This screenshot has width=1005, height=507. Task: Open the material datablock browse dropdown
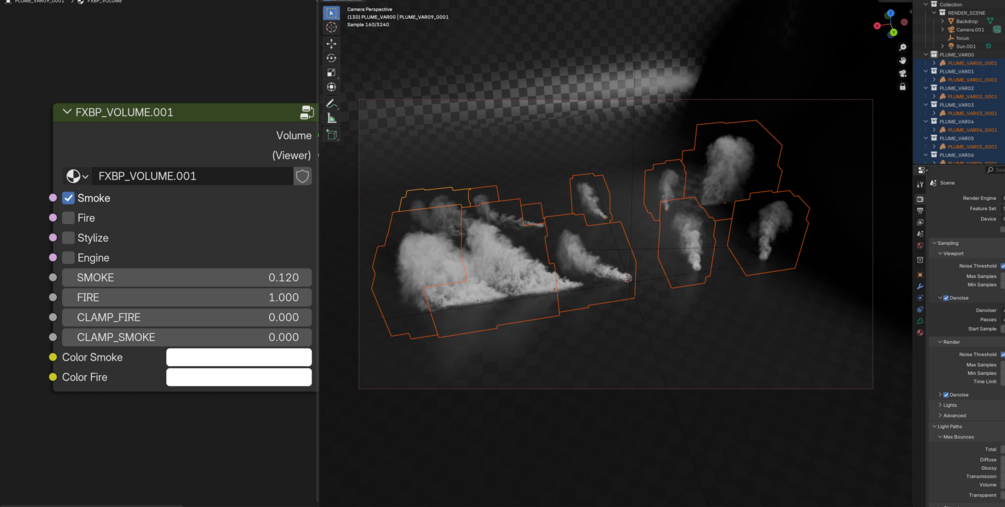tap(77, 176)
